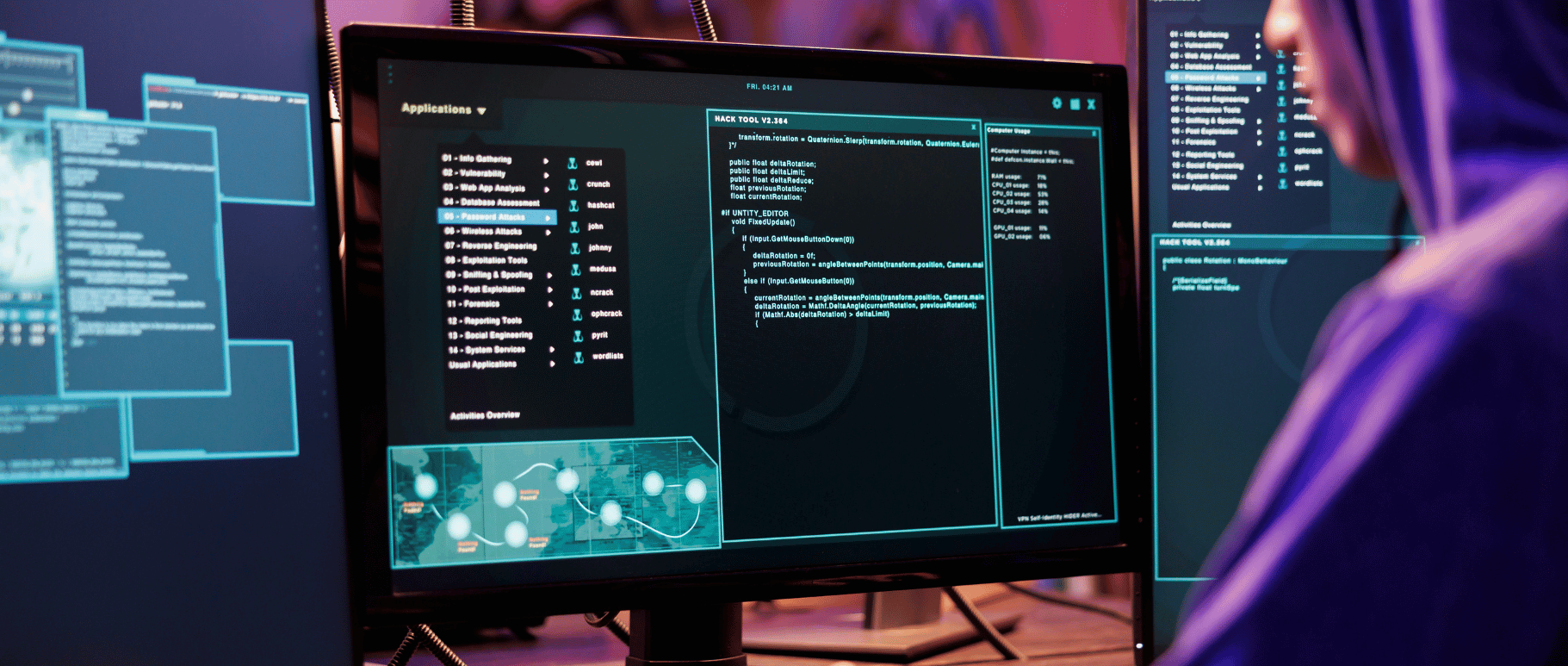Choose 07 - Reverse Engineering menu entry
Screen dimensions: 1568x666
(x=491, y=246)
